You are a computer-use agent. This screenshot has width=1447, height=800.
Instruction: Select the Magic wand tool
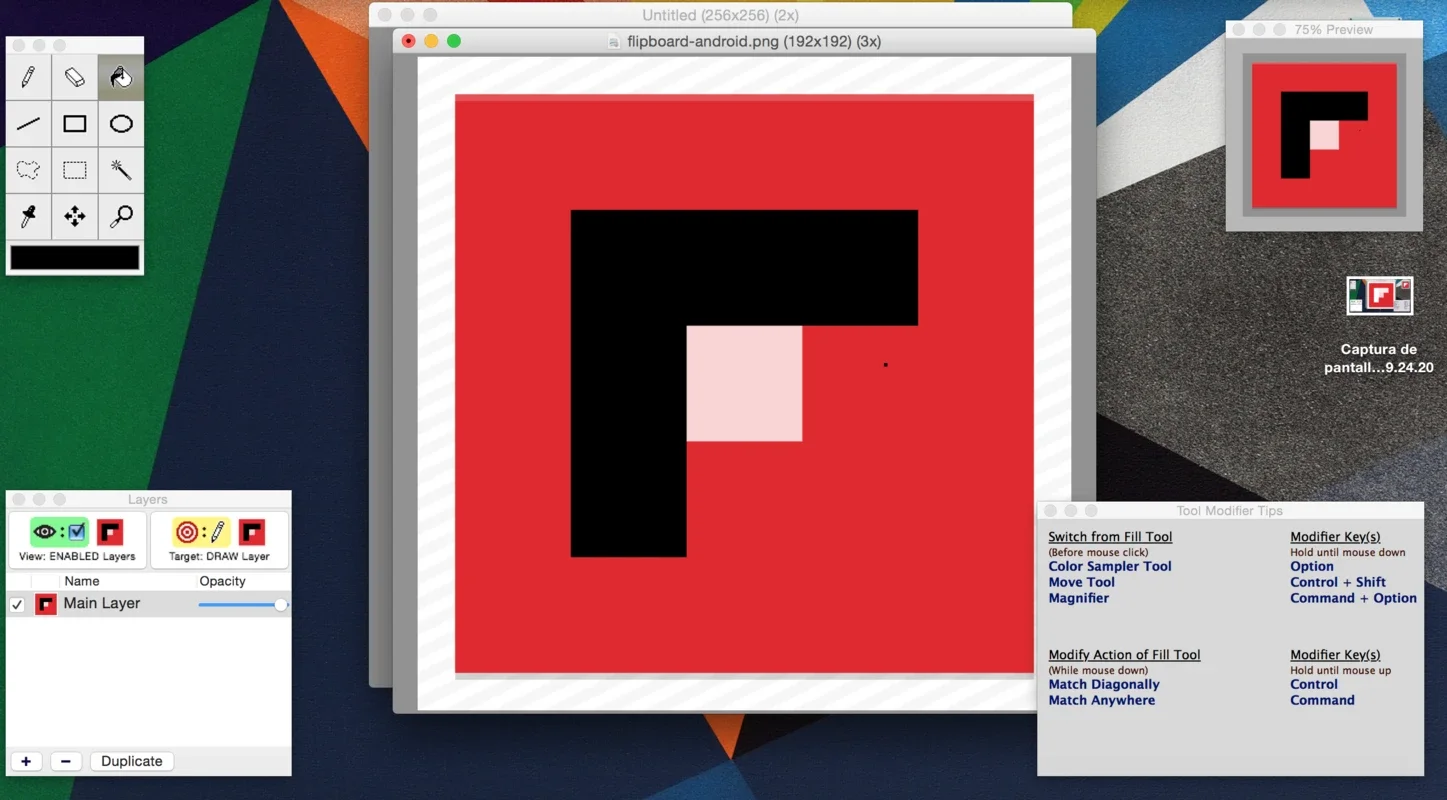pos(121,170)
